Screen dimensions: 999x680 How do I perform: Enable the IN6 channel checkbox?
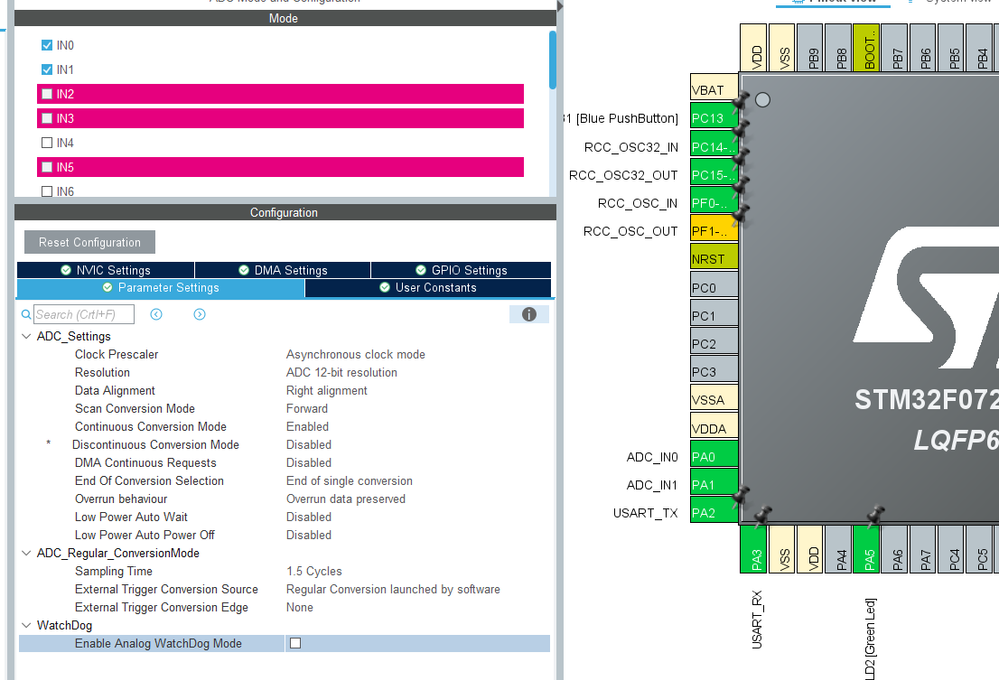click(x=47, y=191)
